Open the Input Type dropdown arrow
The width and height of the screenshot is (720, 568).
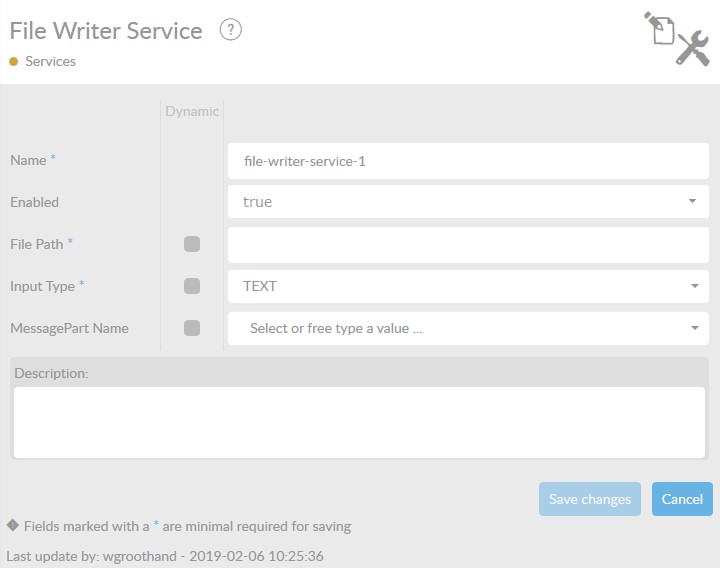pyautogui.click(x=692, y=286)
